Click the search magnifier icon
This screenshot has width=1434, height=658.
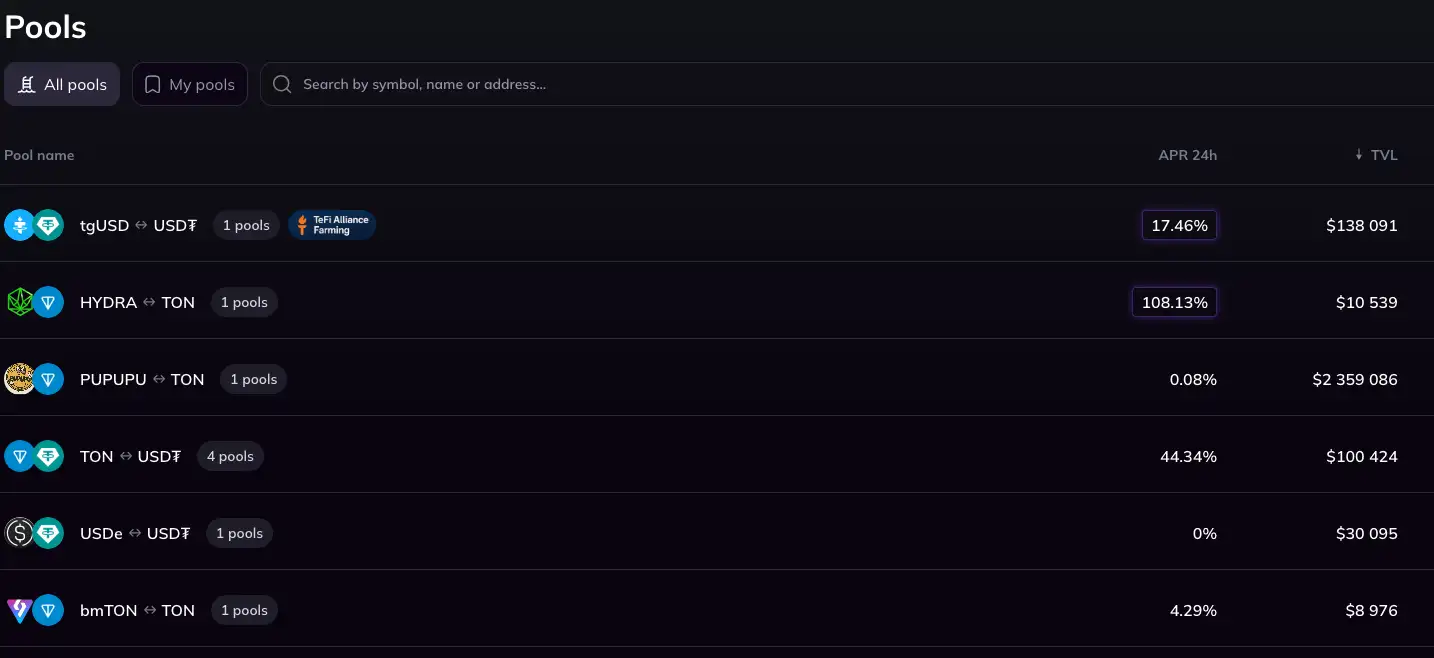(283, 84)
